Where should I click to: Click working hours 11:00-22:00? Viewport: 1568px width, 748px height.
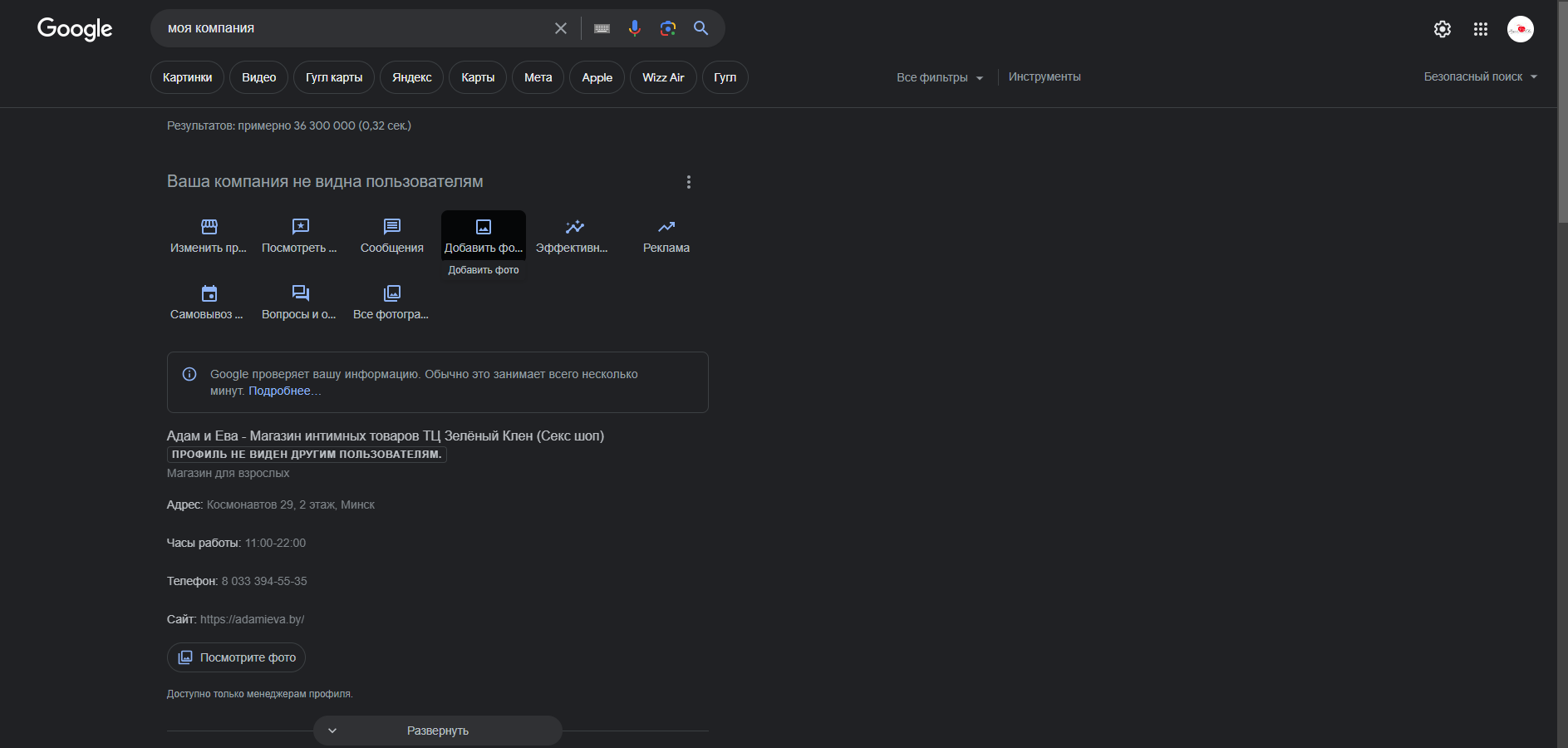[275, 543]
